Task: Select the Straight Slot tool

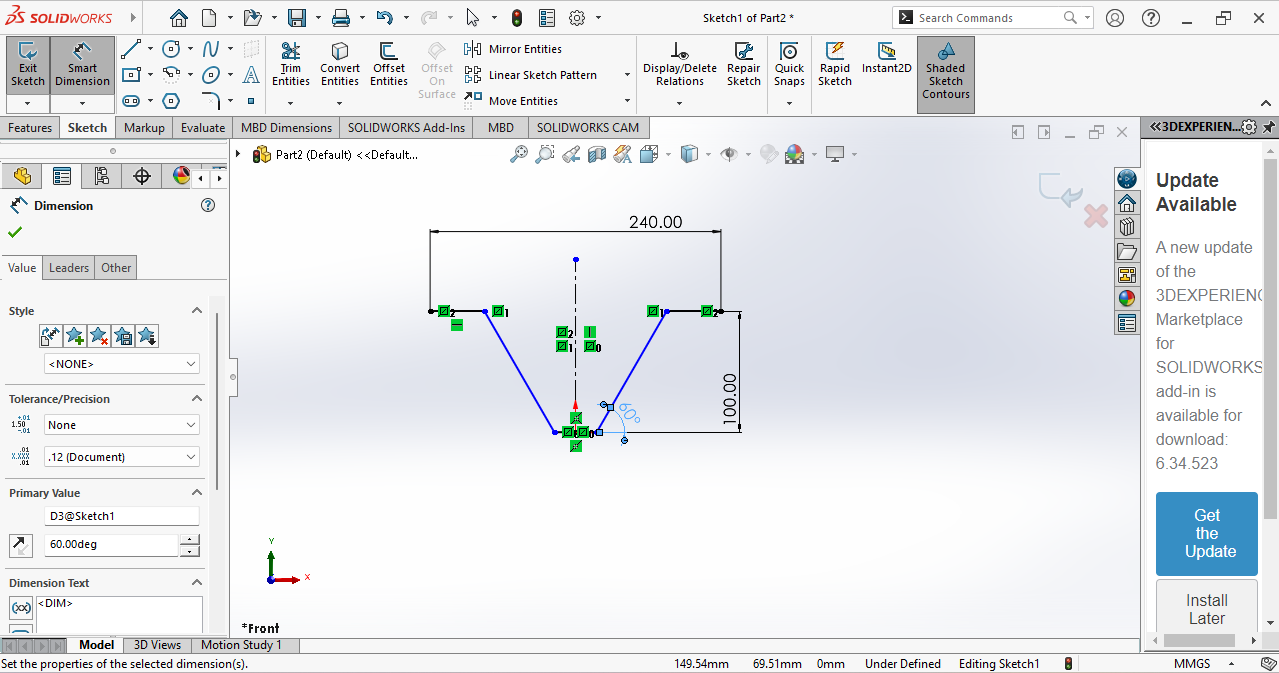Action: click(130, 101)
